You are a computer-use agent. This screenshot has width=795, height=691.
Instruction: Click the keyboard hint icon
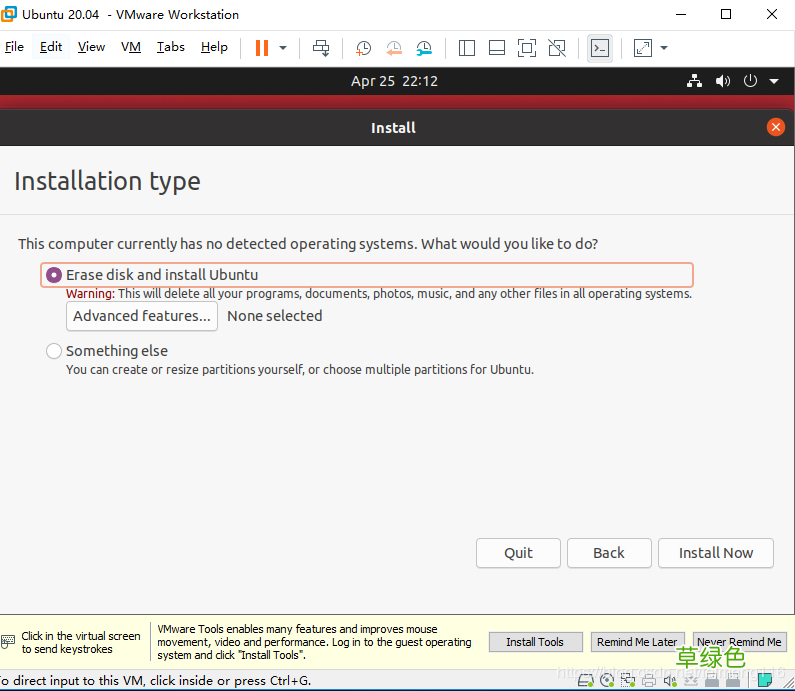[x=8, y=641]
